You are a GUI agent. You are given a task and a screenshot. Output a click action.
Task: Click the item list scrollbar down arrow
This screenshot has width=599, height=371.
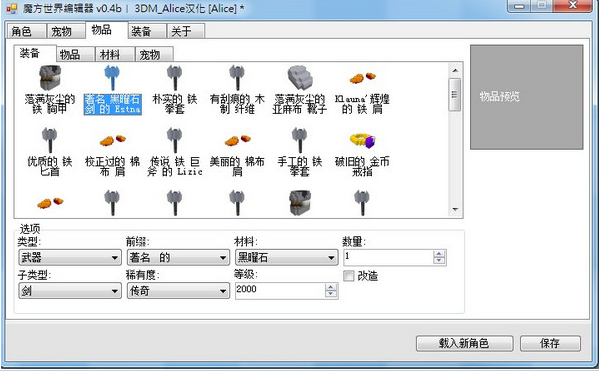tap(455, 209)
